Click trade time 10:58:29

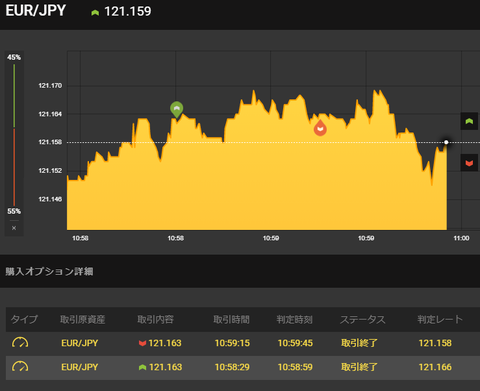(x=232, y=367)
